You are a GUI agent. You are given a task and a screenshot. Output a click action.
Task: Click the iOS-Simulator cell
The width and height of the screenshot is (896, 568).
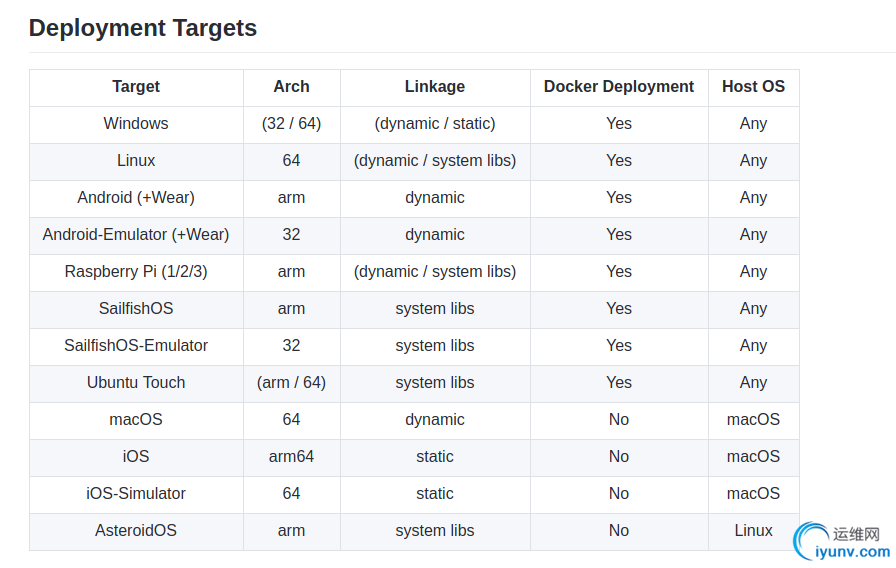136,494
